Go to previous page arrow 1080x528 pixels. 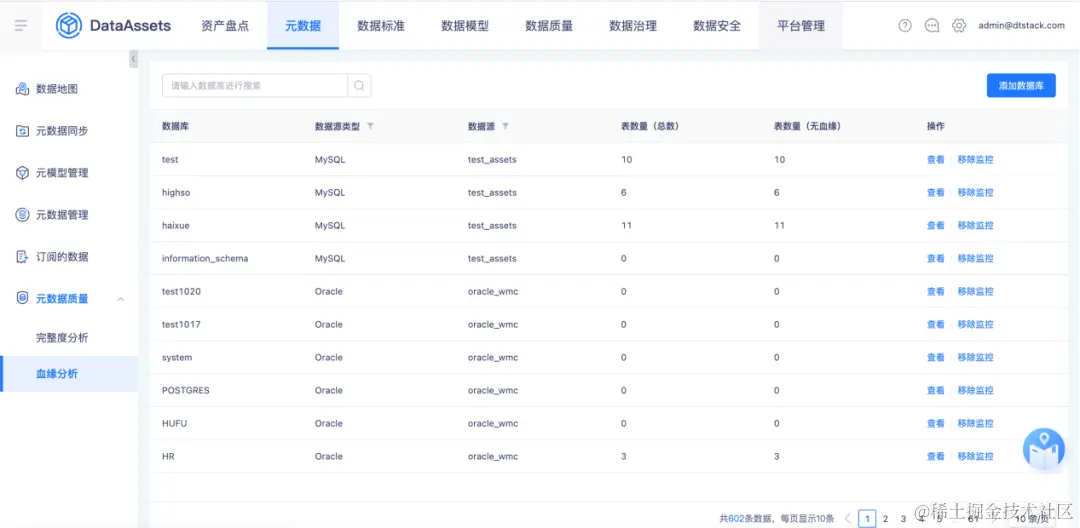click(x=848, y=518)
